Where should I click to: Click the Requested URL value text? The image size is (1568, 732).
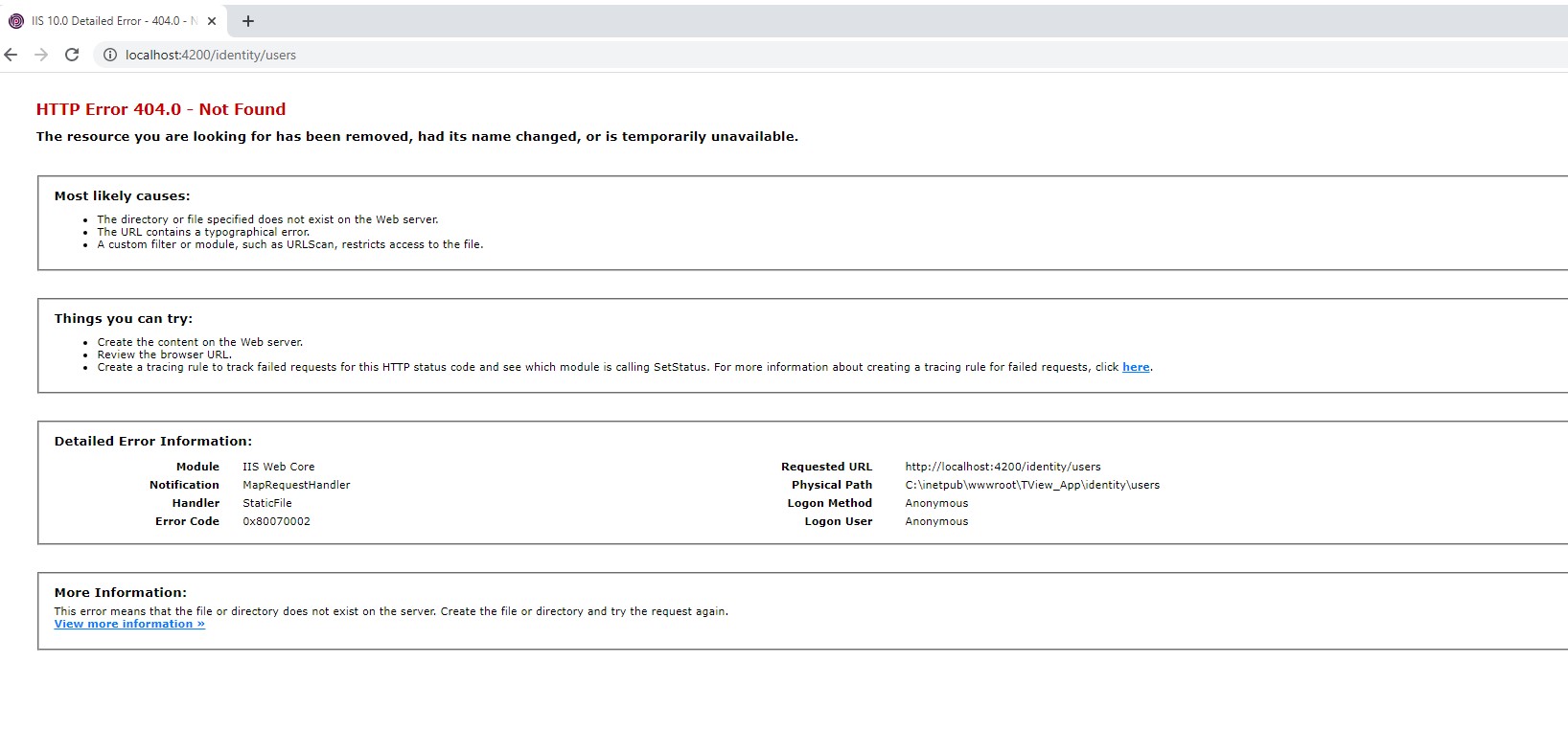click(x=1003, y=467)
